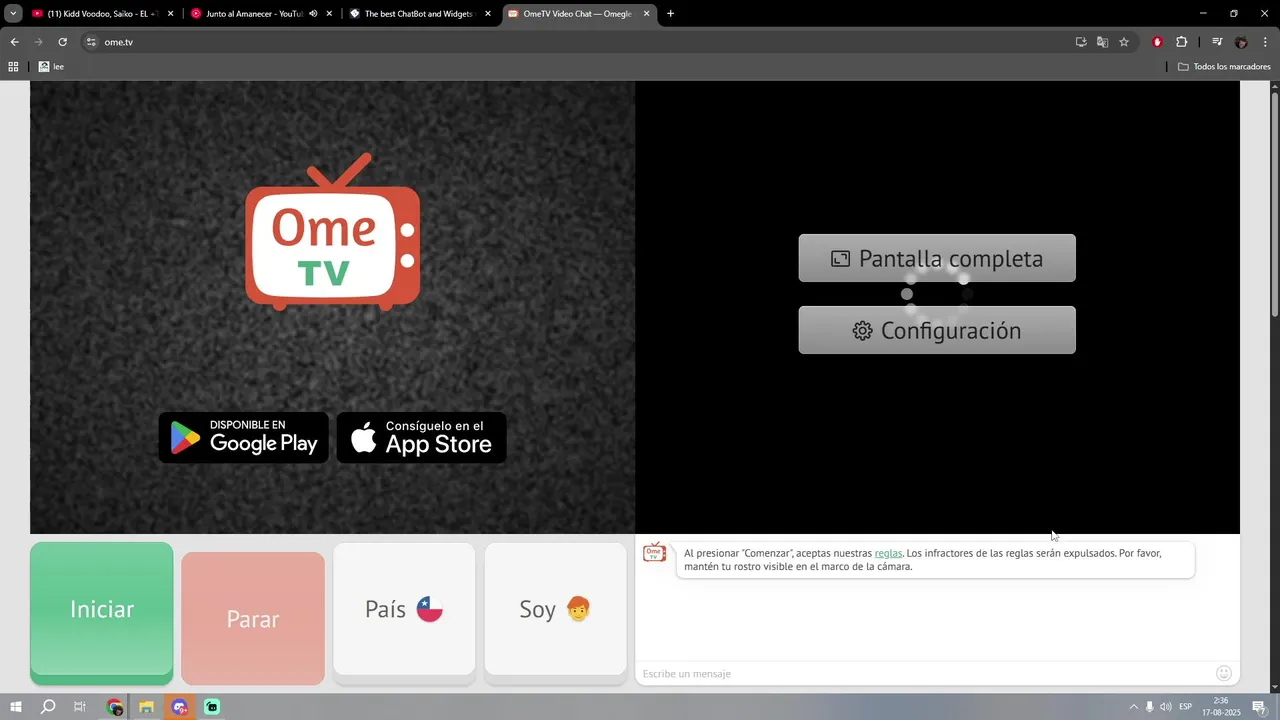Close The best ChatBot and Widgets tab
This screenshot has width=1280, height=720.
(x=488, y=14)
